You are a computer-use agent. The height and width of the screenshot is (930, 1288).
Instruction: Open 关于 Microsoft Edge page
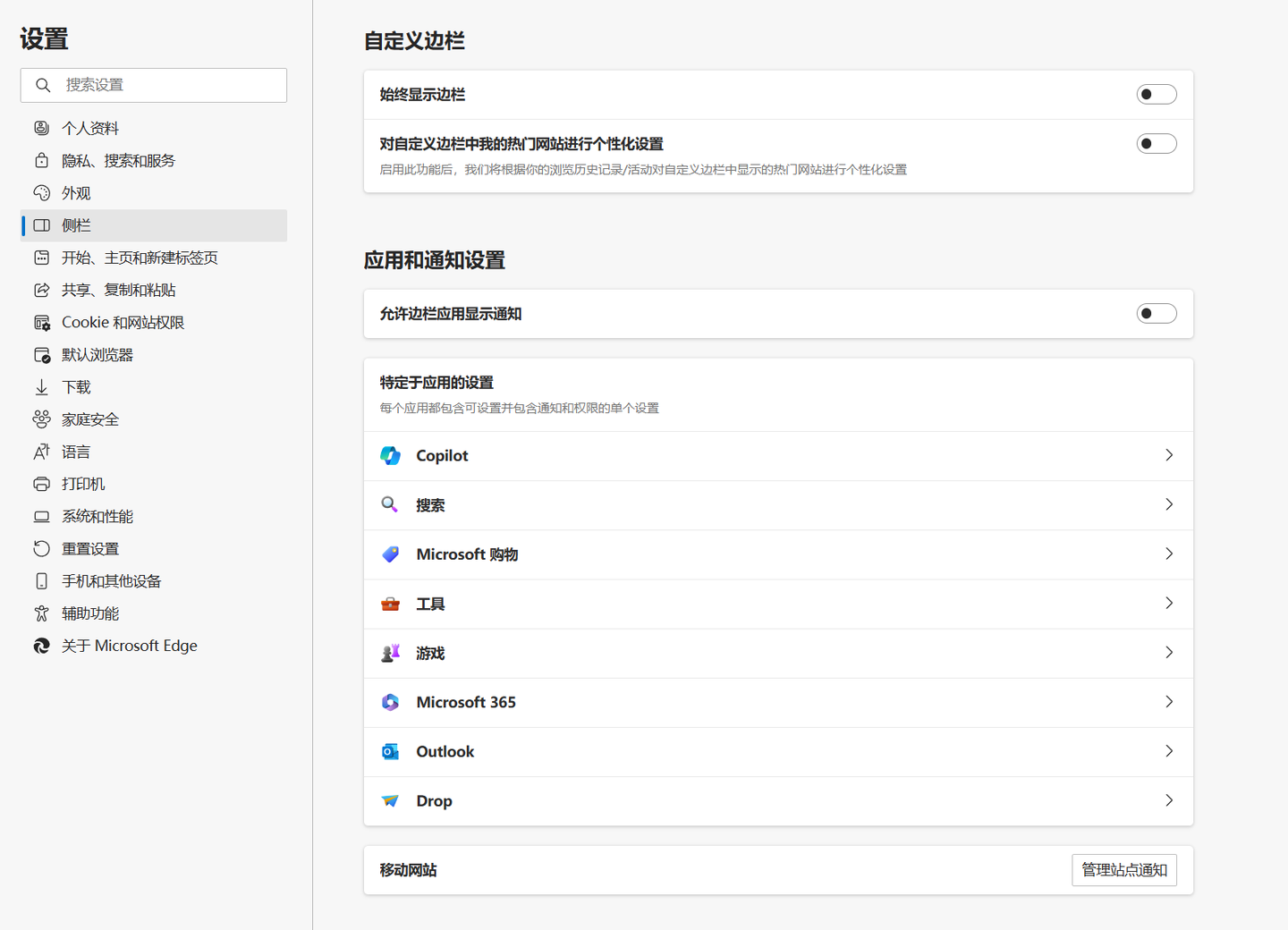(130, 645)
